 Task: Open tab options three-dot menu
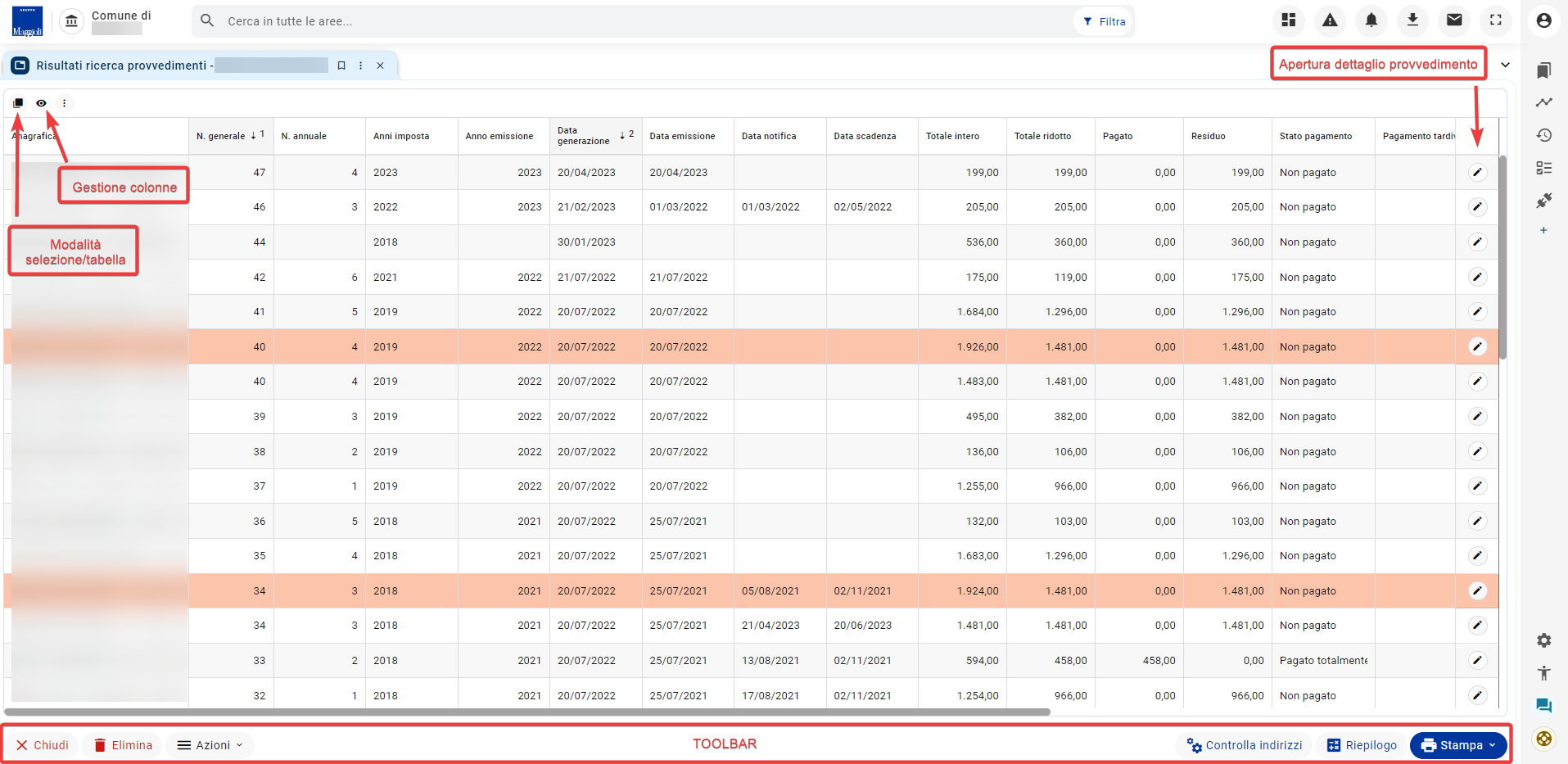pyautogui.click(x=361, y=66)
